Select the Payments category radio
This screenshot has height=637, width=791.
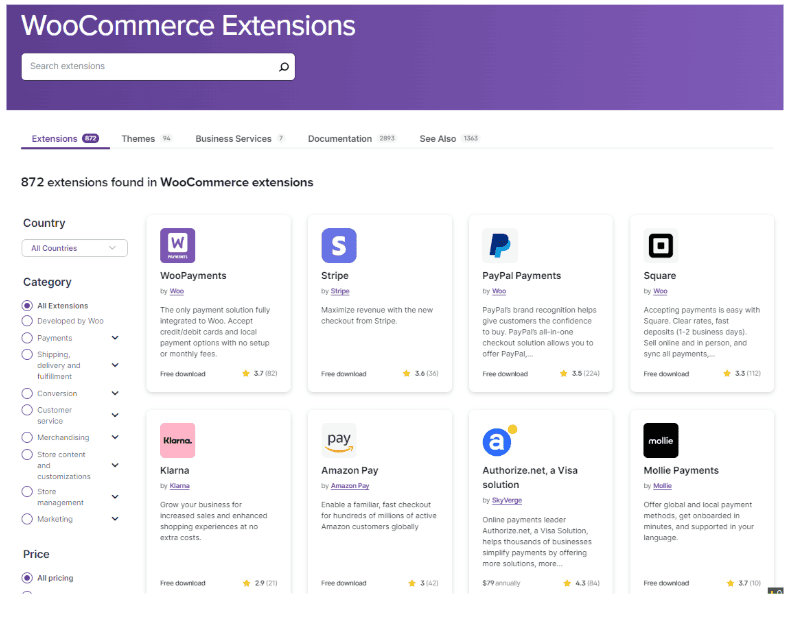pyautogui.click(x=27, y=337)
